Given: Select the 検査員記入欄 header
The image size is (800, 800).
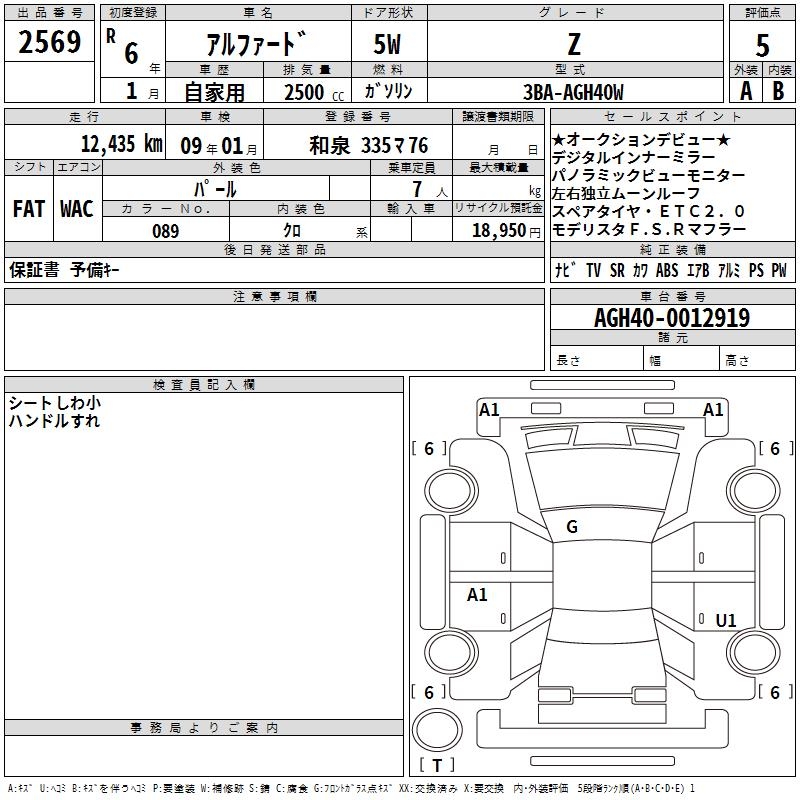Looking at the screenshot, I should pos(204,385).
